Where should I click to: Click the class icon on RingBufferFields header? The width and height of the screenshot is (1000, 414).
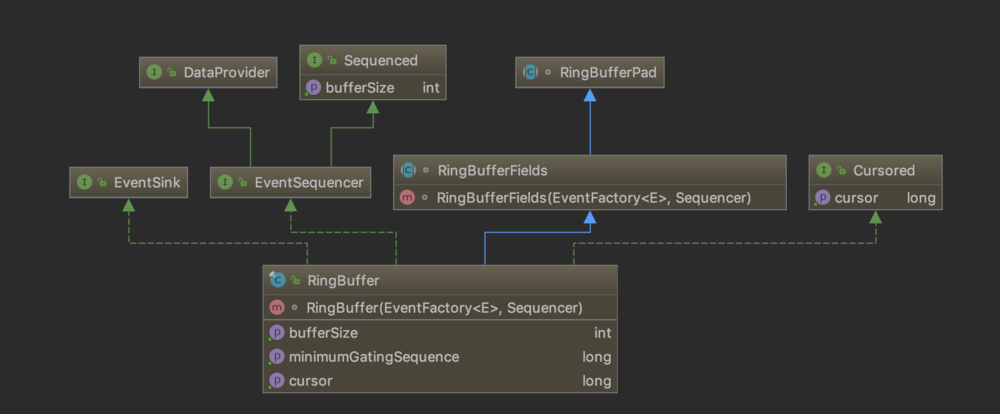coord(408,170)
